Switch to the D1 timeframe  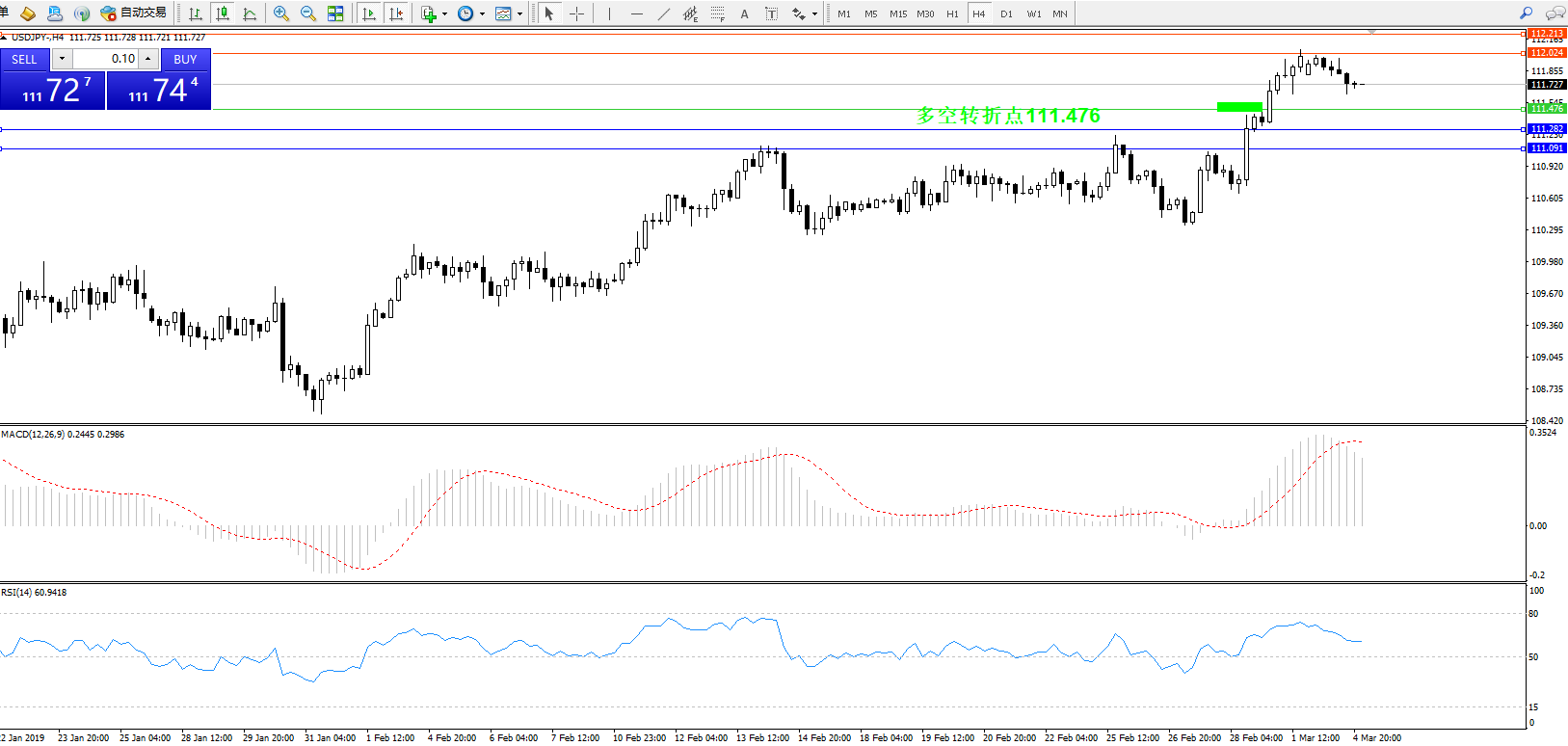pyautogui.click(x=1006, y=13)
